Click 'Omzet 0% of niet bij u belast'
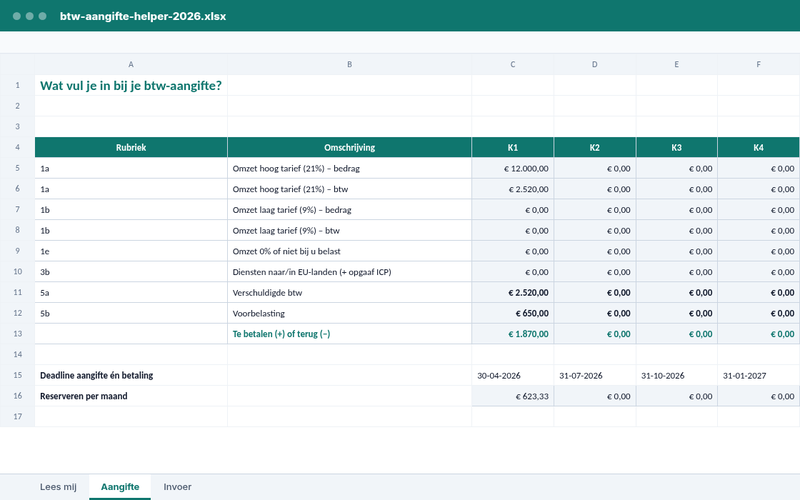The width and height of the screenshot is (800, 500). coord(349,251)
